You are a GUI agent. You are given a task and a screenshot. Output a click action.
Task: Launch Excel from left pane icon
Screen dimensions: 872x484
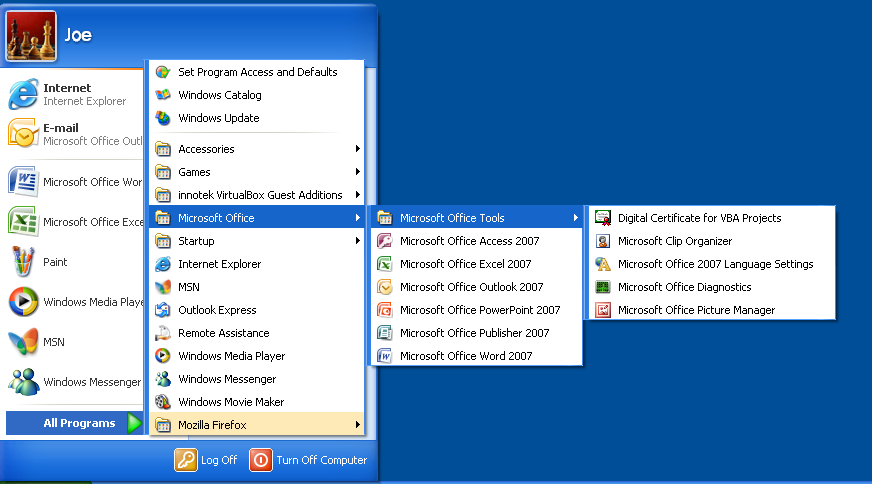click(23, 221)
